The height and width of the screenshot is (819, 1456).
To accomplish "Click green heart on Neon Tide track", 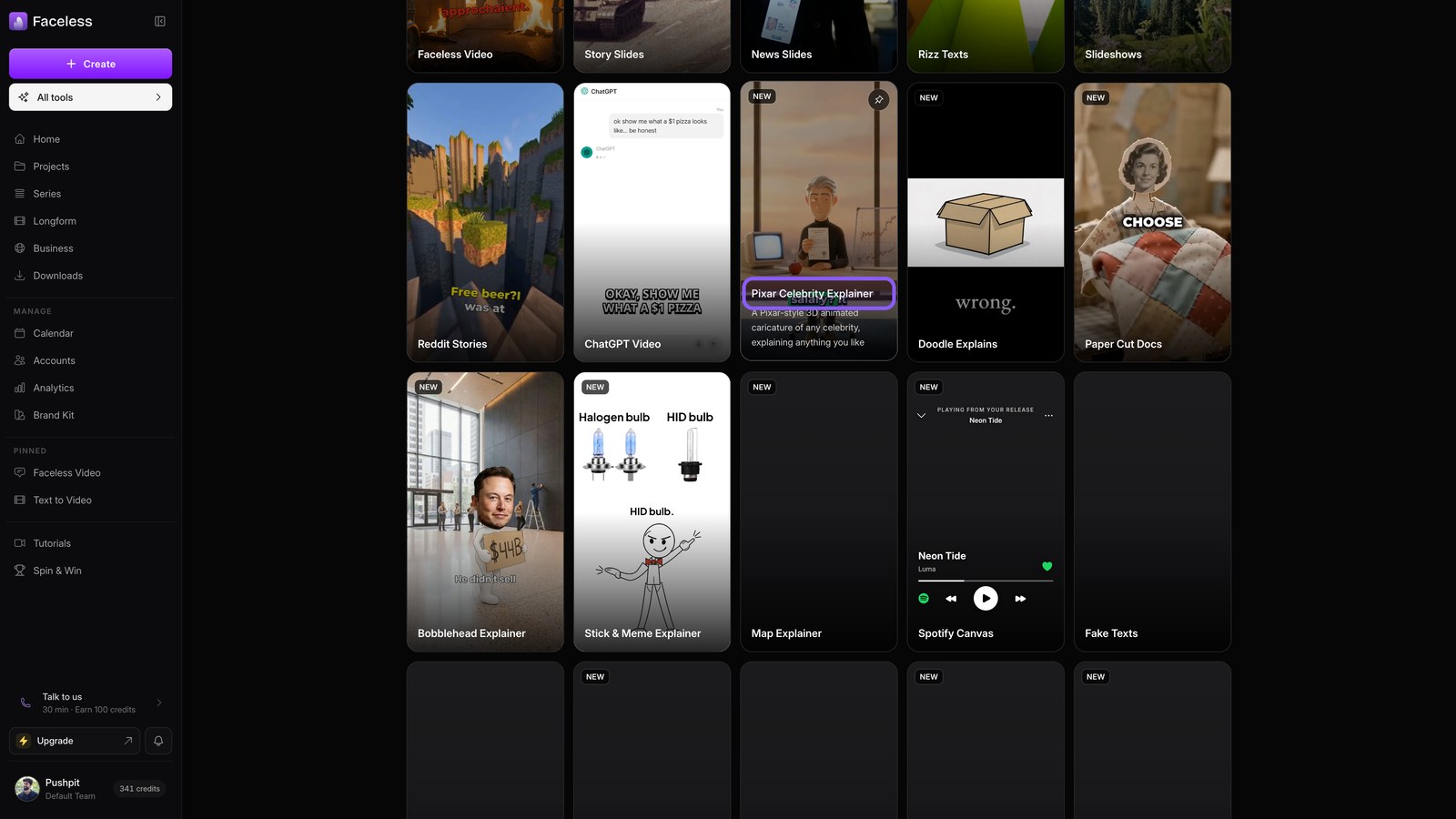I will coord(1047,566).
